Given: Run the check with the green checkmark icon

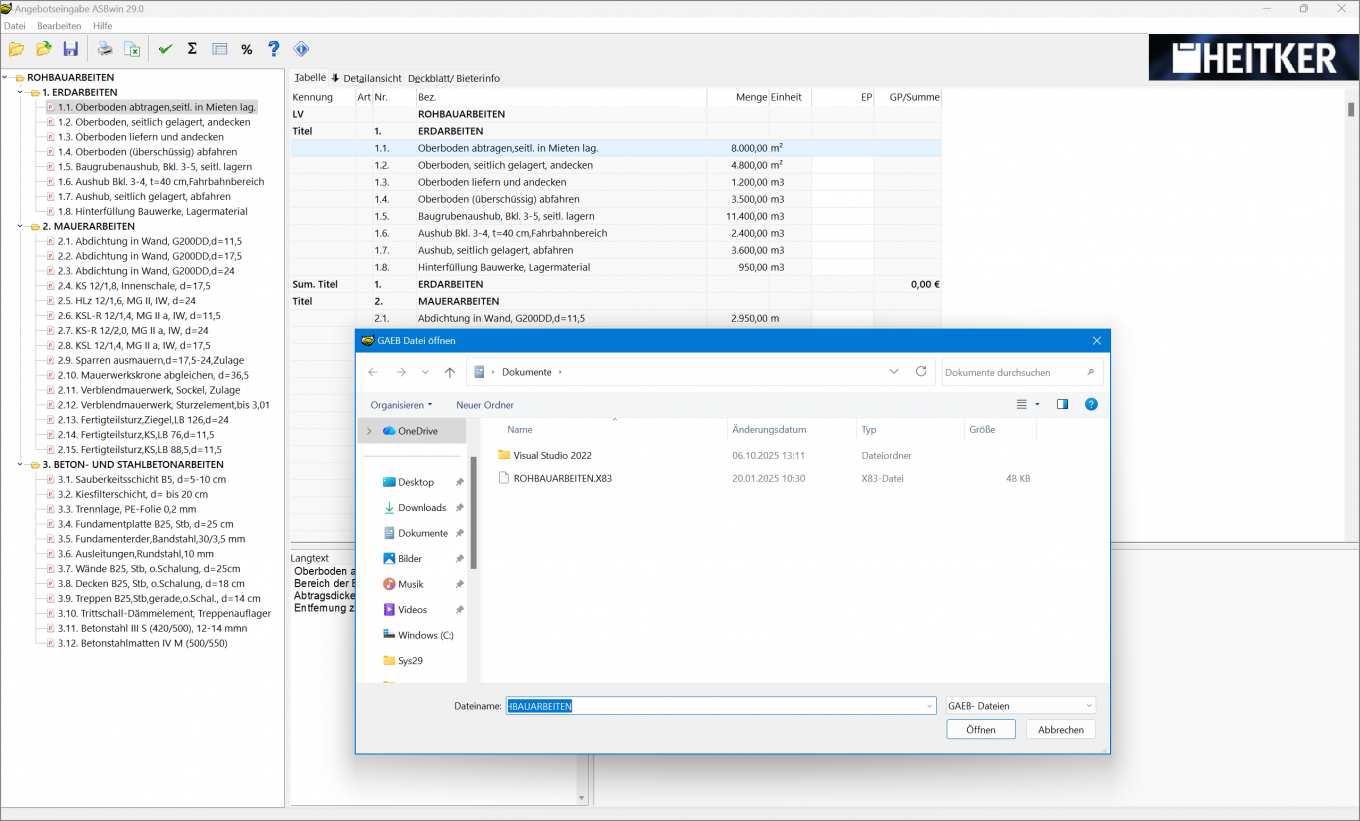Looking at the screenshot, I should tap(166, 47).
